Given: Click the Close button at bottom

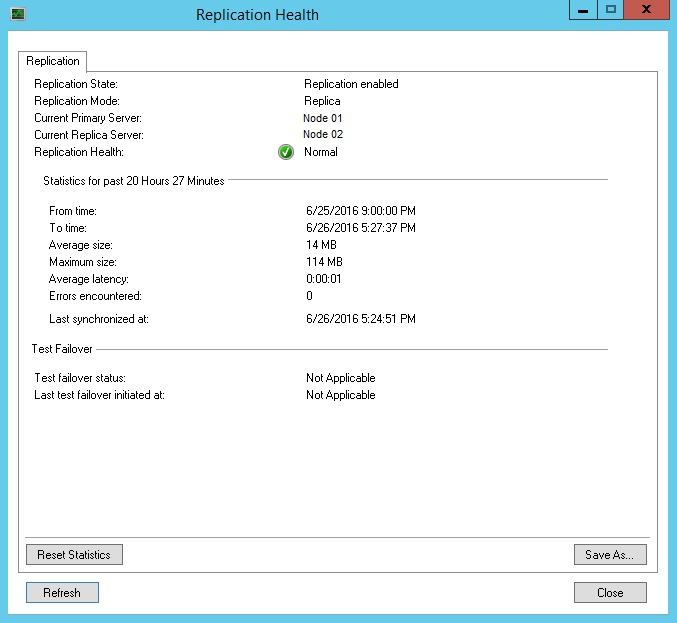Looking at the screenshot, I should point(610,592).
